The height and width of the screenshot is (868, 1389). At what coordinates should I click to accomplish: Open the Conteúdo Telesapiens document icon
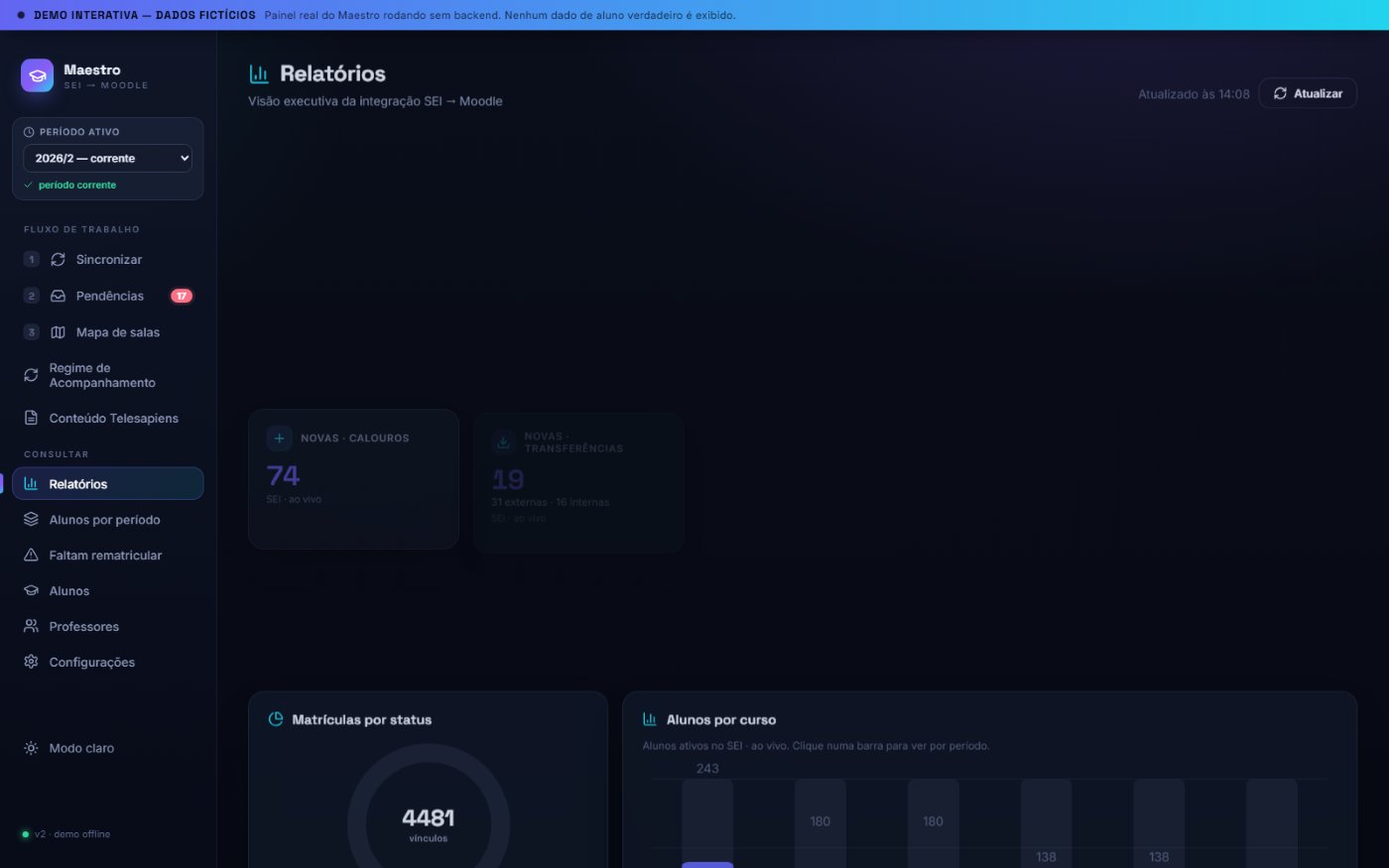tap(31, 418)
